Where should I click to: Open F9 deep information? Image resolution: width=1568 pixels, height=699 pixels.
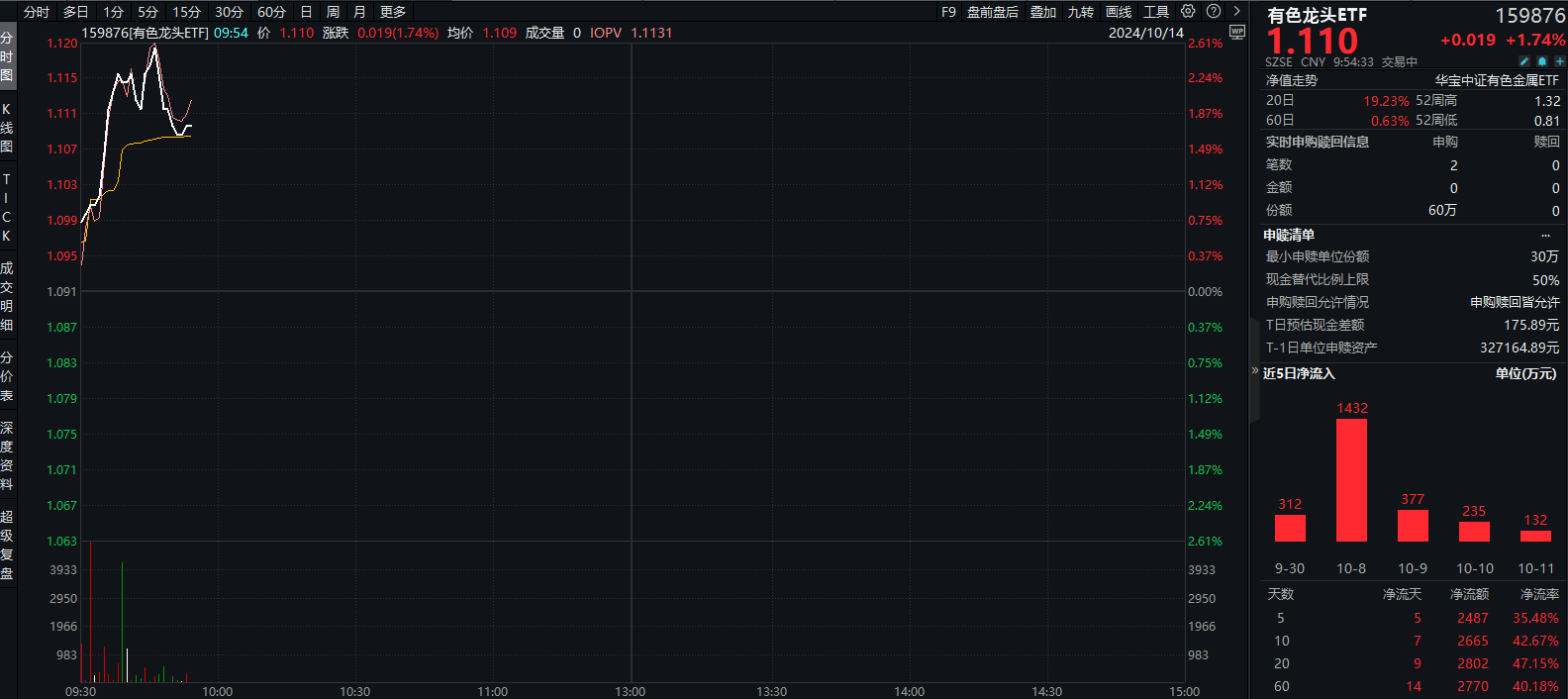click(x=948, y=12)
